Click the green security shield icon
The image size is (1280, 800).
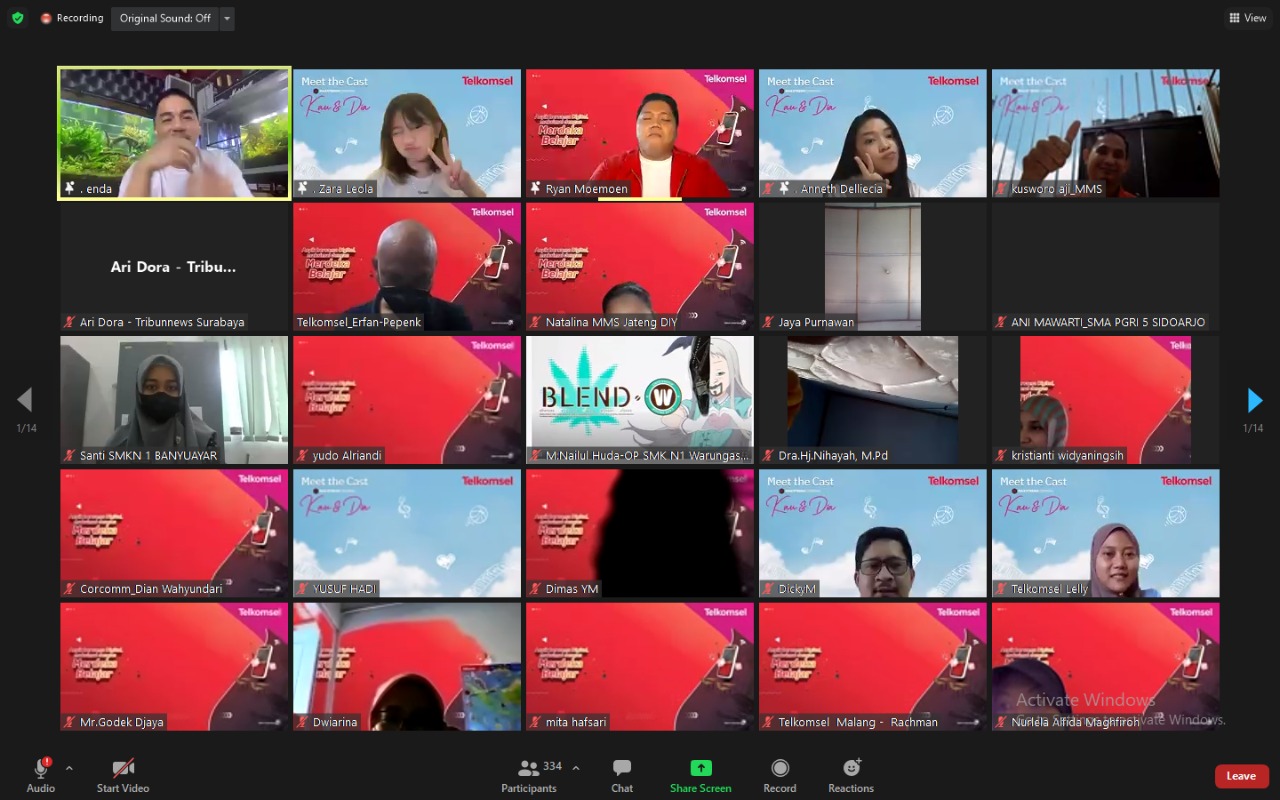[x=17, y=17]
